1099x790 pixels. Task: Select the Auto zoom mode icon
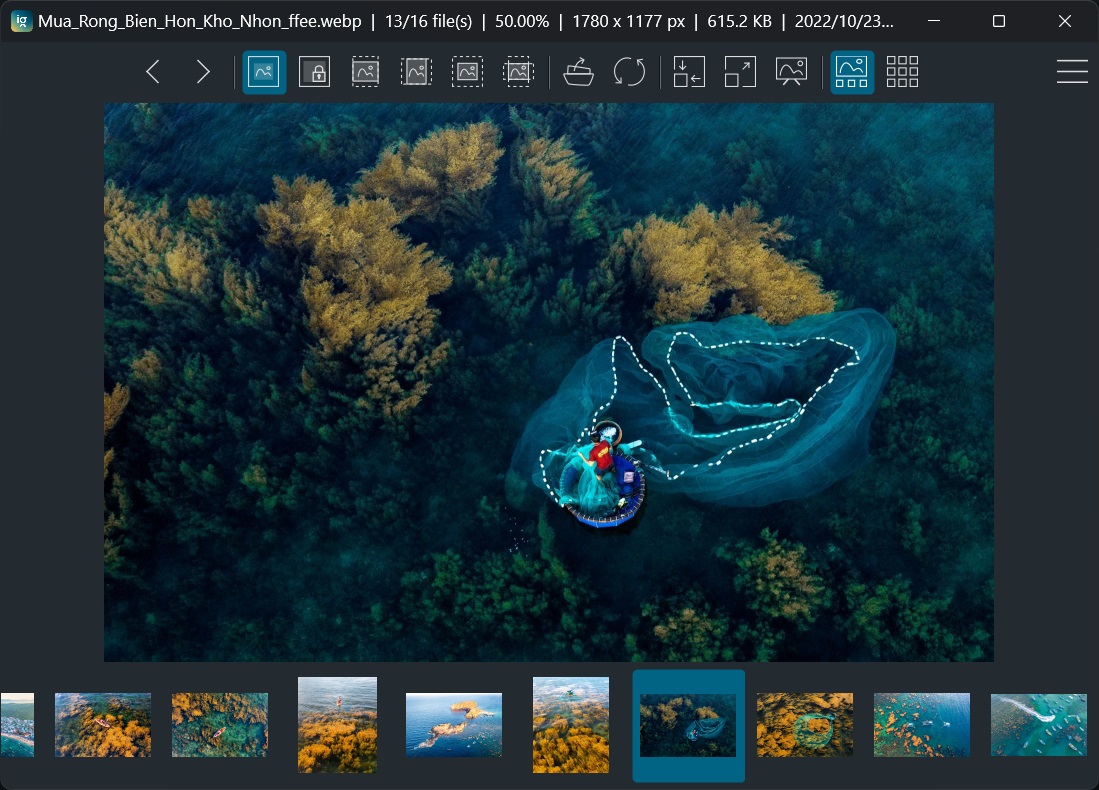pyautogui.click(x=264, y=71)
